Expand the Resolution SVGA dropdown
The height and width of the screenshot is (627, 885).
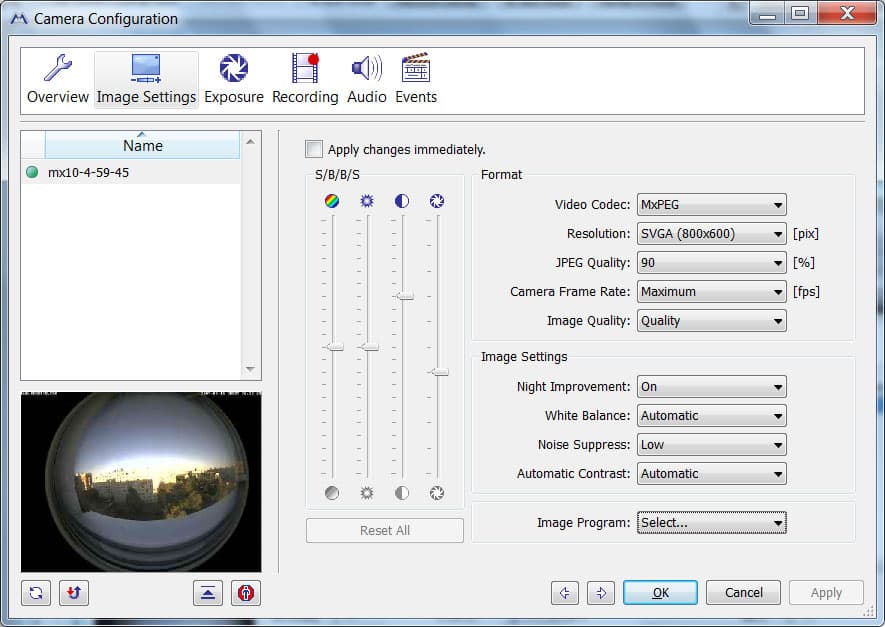click(711, 234)
